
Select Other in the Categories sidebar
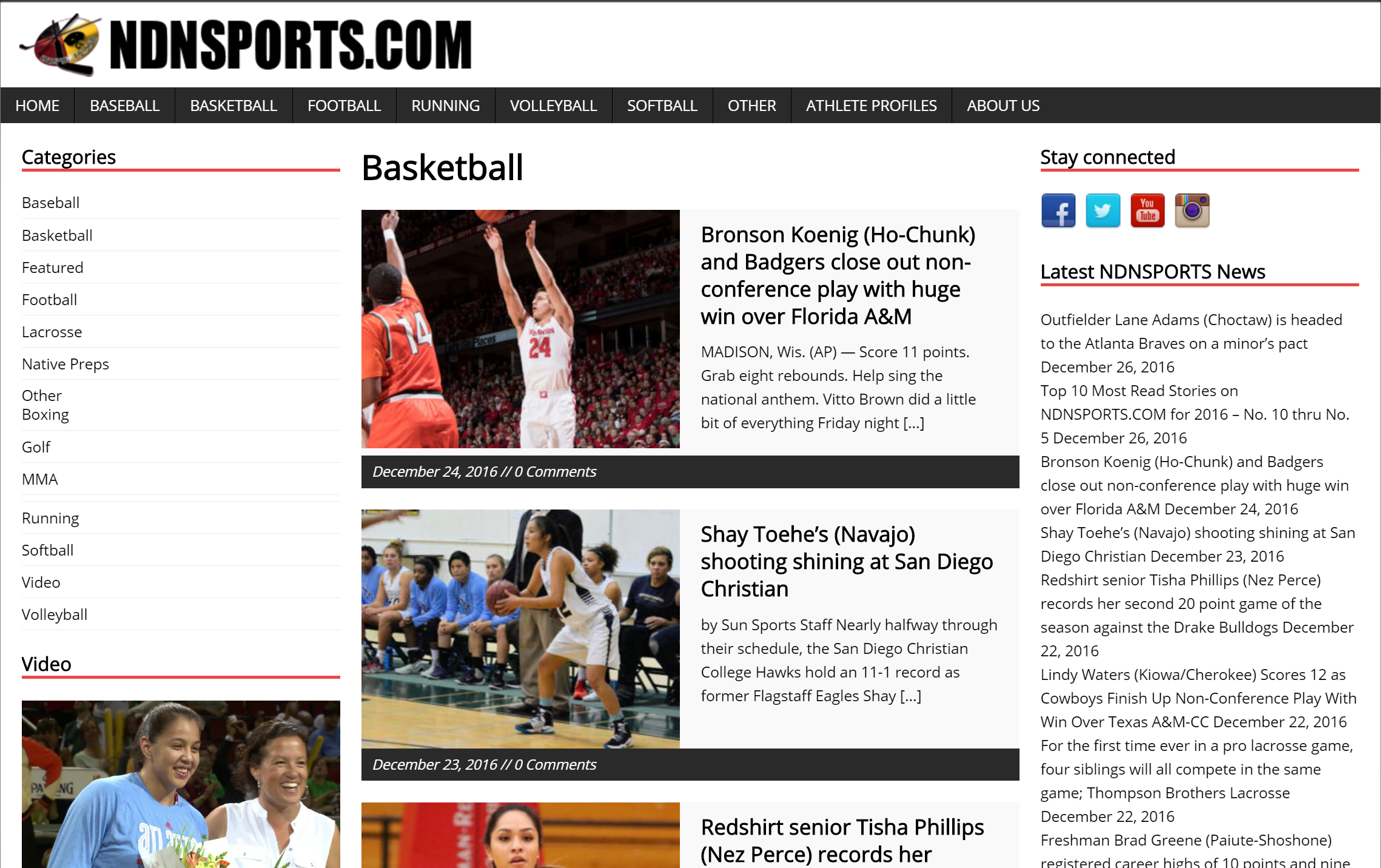click(42, 395)
